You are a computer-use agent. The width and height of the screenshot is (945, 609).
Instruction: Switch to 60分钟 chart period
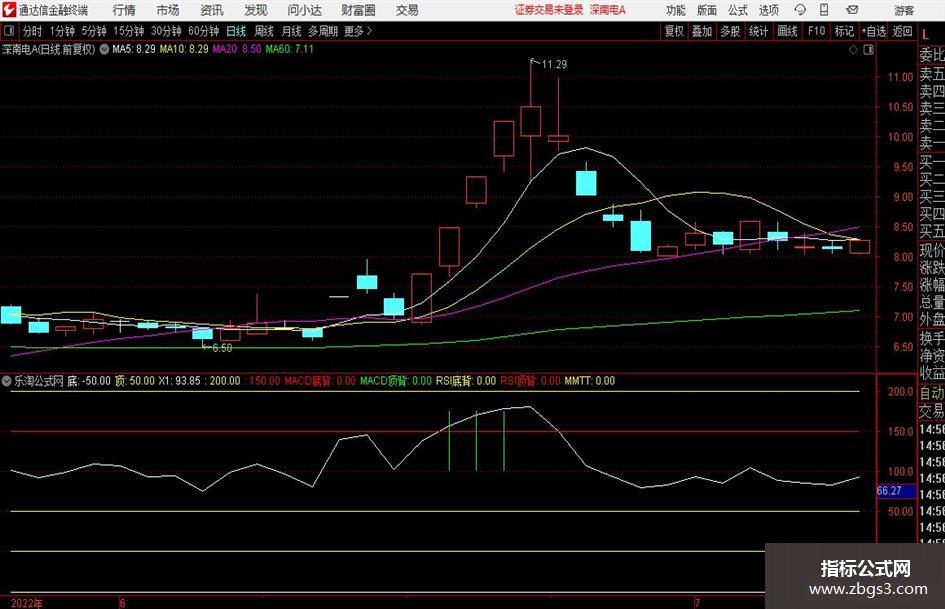coord(203,31)
